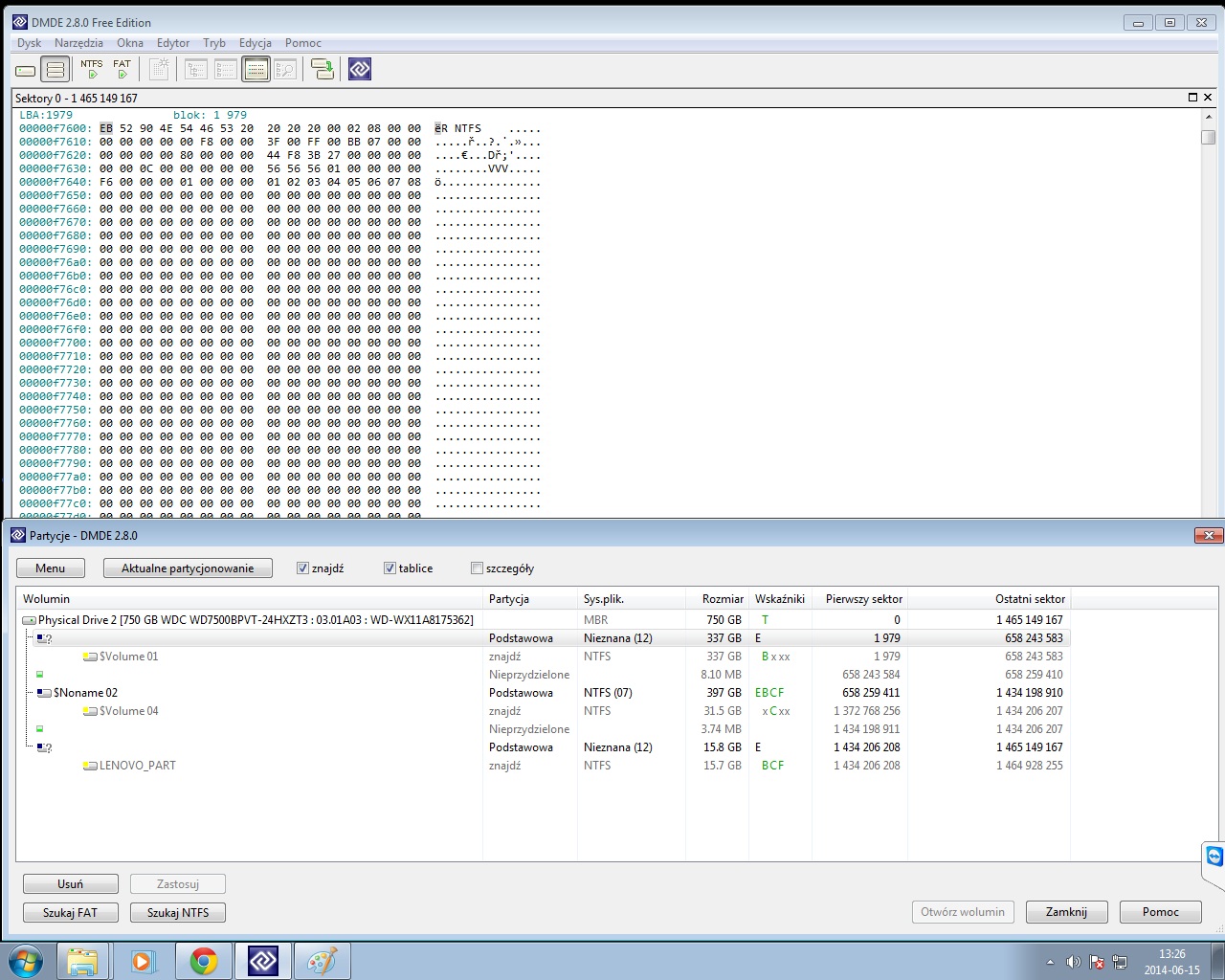
Task: Open Paint from the taskbar
Action: 322,961
